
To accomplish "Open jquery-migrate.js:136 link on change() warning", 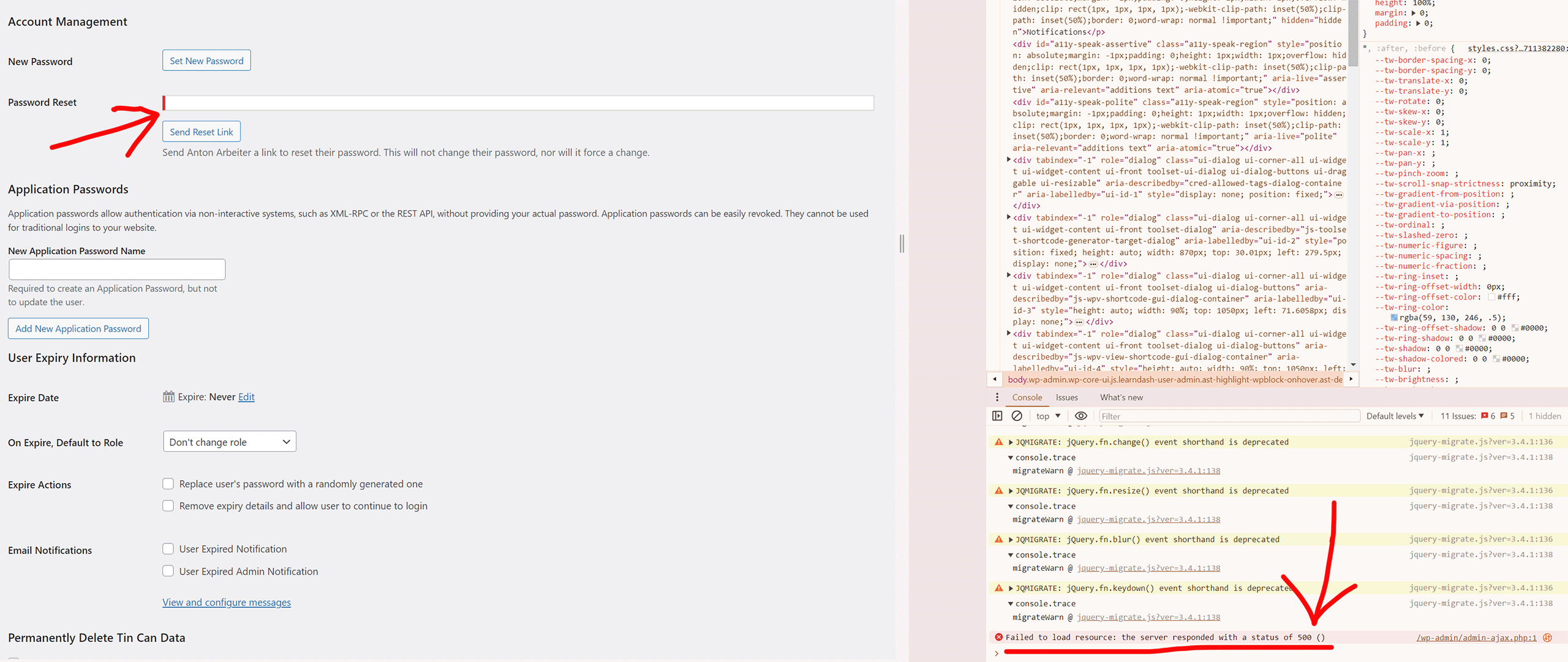I will click(x=1481, y=442).
